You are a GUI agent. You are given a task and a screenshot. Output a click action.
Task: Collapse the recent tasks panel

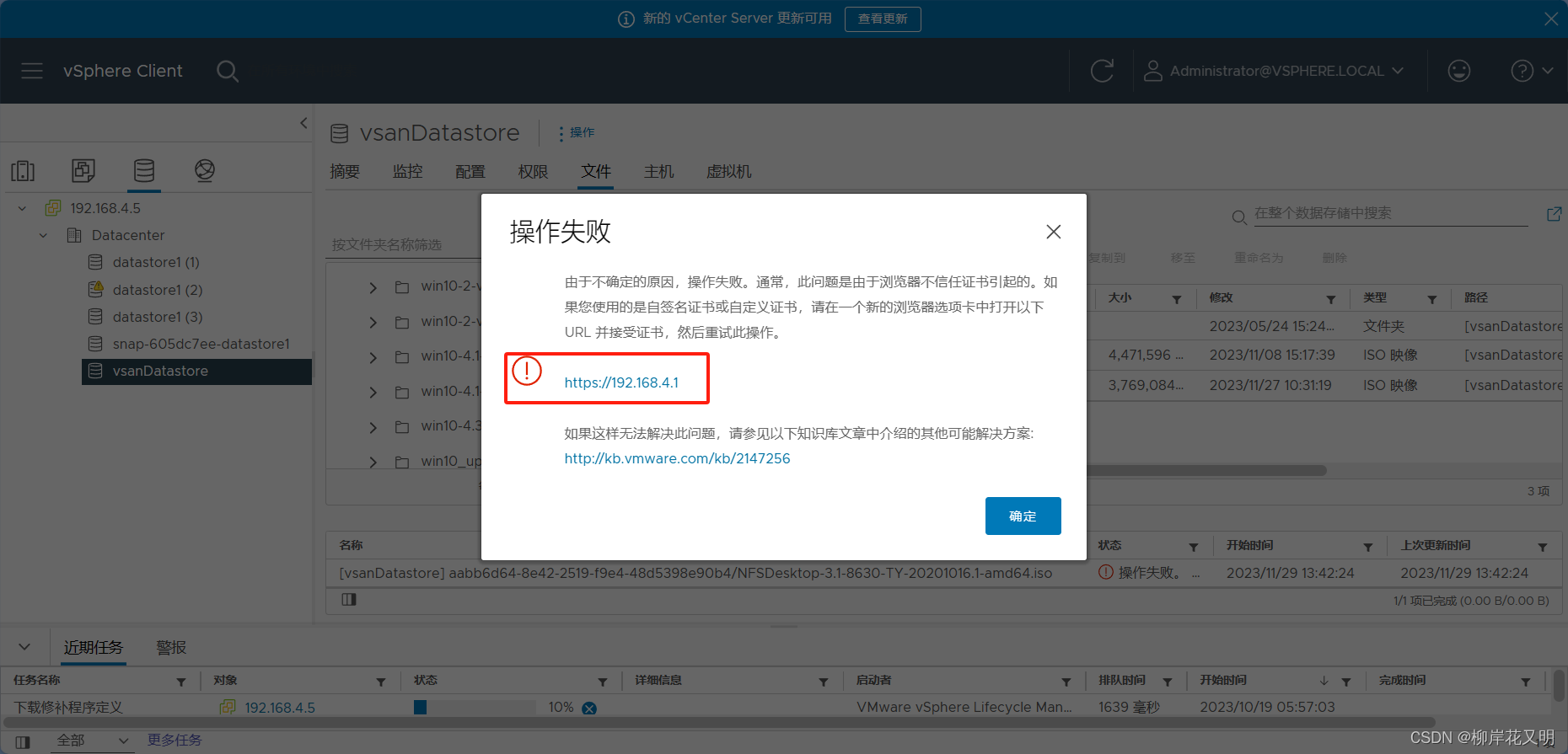(x=24, y=647)
